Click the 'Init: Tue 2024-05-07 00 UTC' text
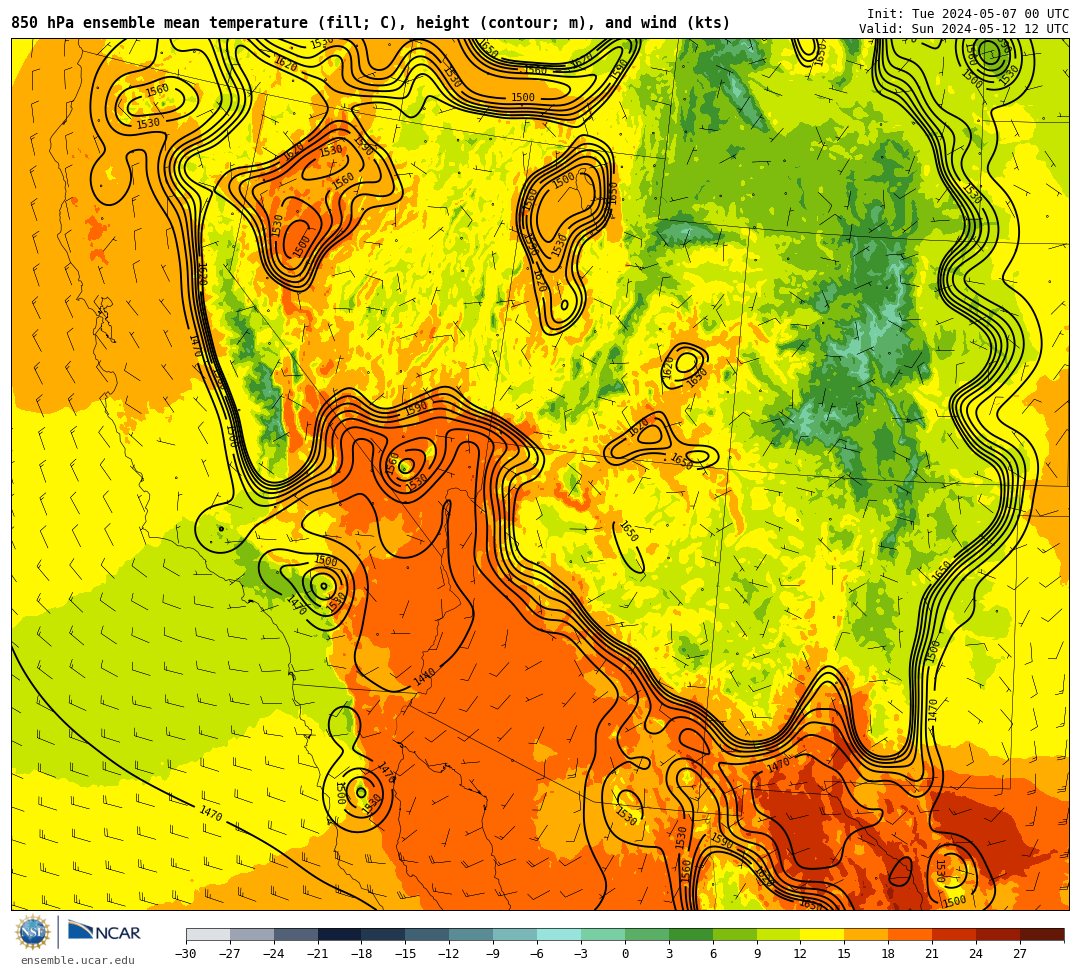Viewport: 1080px width, 973px height. [x=968, y=14]
